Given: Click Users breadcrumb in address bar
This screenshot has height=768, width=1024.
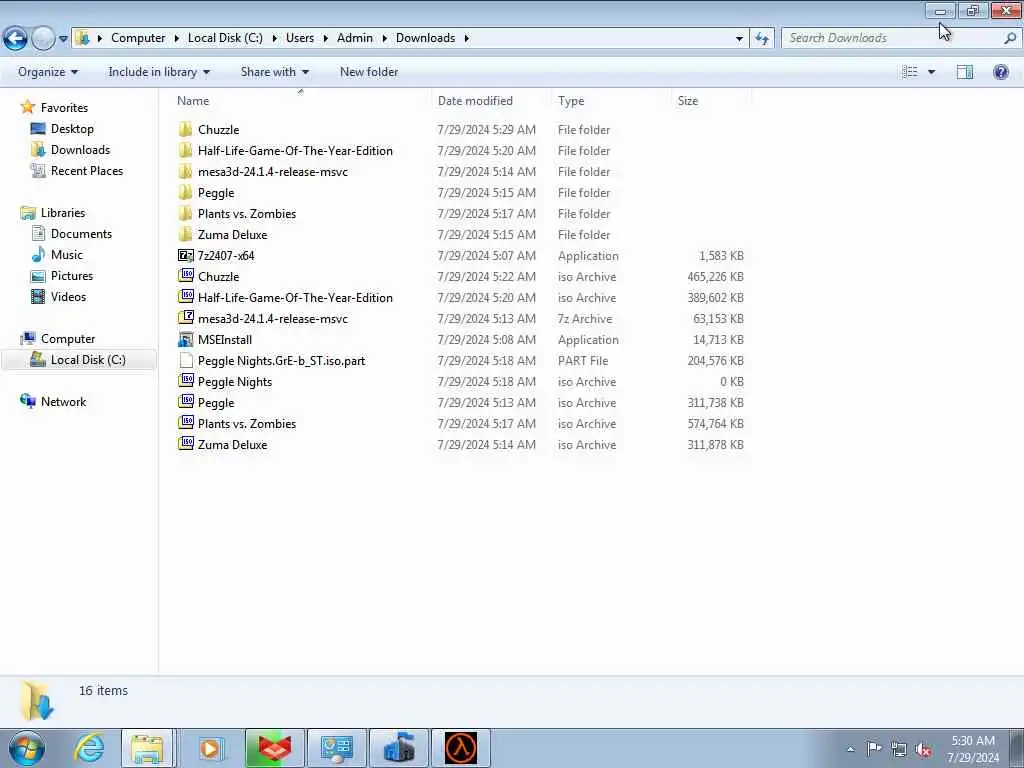Looking at the screenshot, I should pyautogui.click(x=300, y=38).
